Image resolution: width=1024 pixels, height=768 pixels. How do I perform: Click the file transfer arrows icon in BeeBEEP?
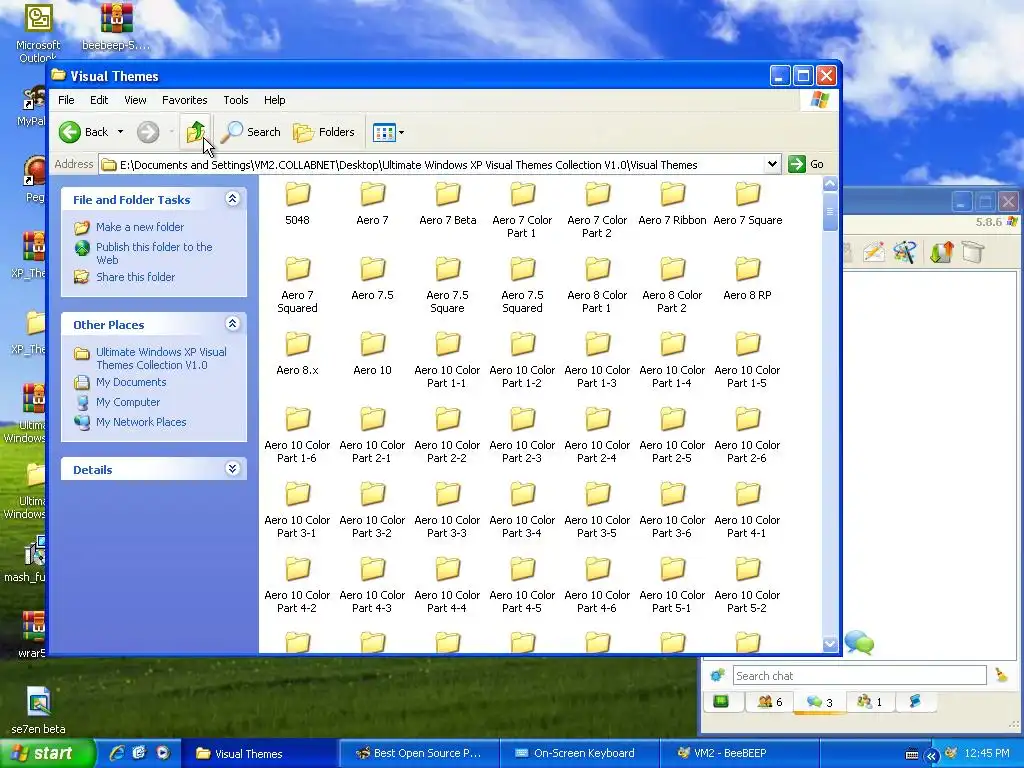[941, 251]
